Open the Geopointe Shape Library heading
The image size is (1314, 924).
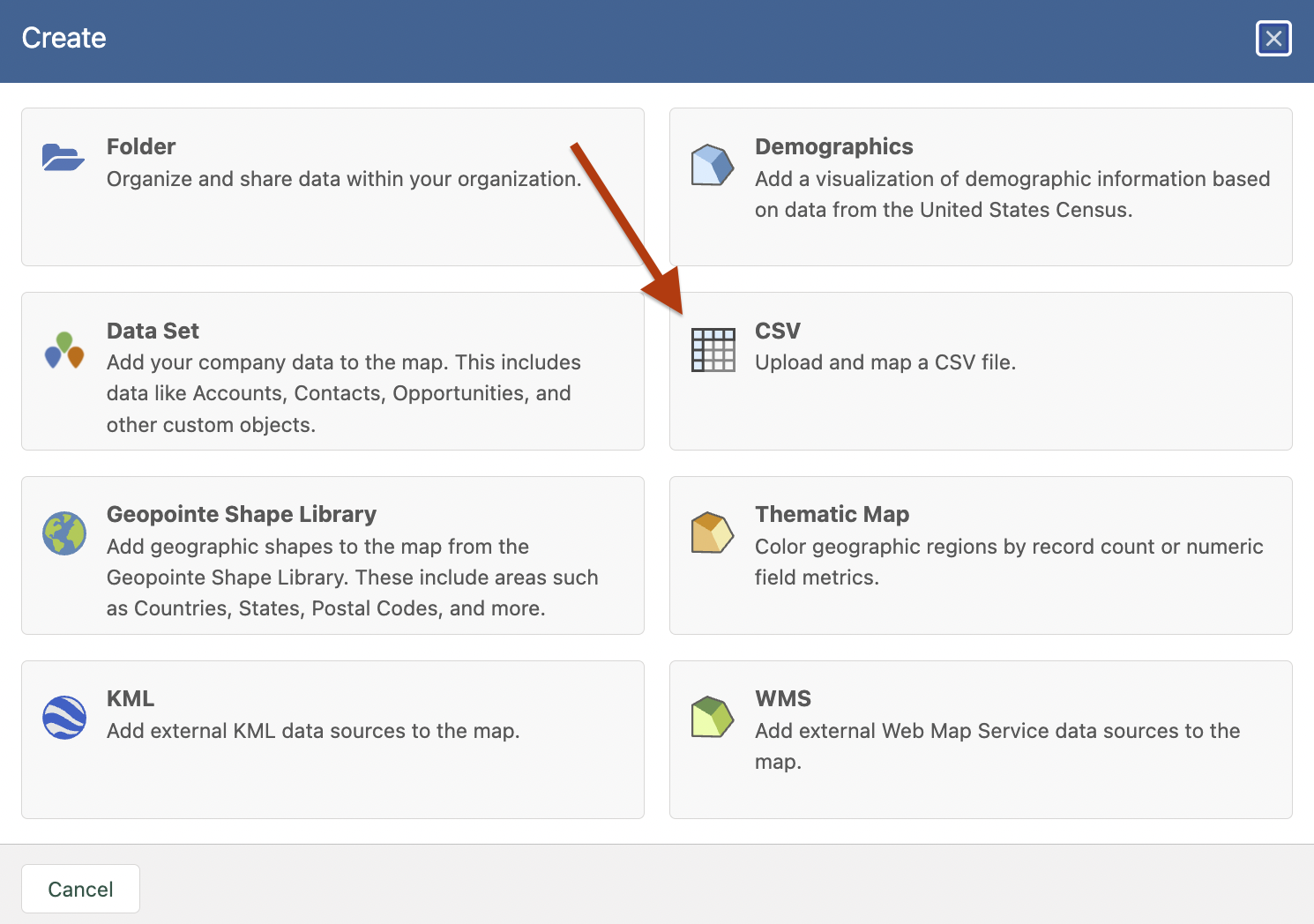[242, 514]
